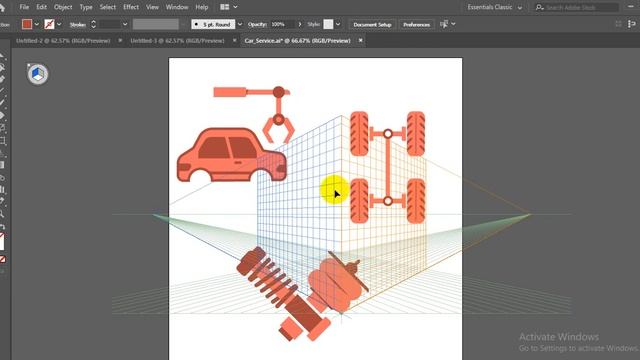Open the Window menu
The width and height of the screenshot is (640, 360).
(x=177, y=7)
